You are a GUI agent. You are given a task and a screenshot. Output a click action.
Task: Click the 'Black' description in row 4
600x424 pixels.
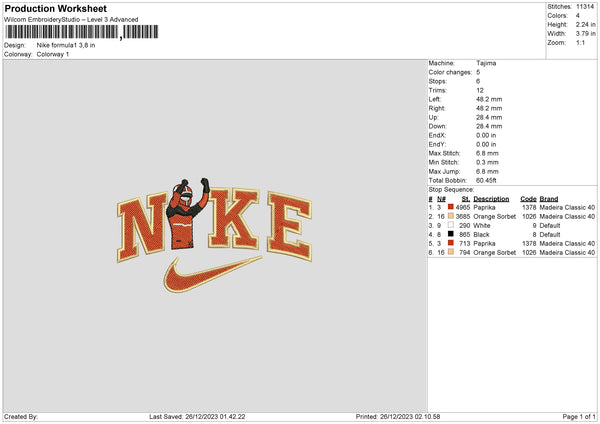click(481, 235)
